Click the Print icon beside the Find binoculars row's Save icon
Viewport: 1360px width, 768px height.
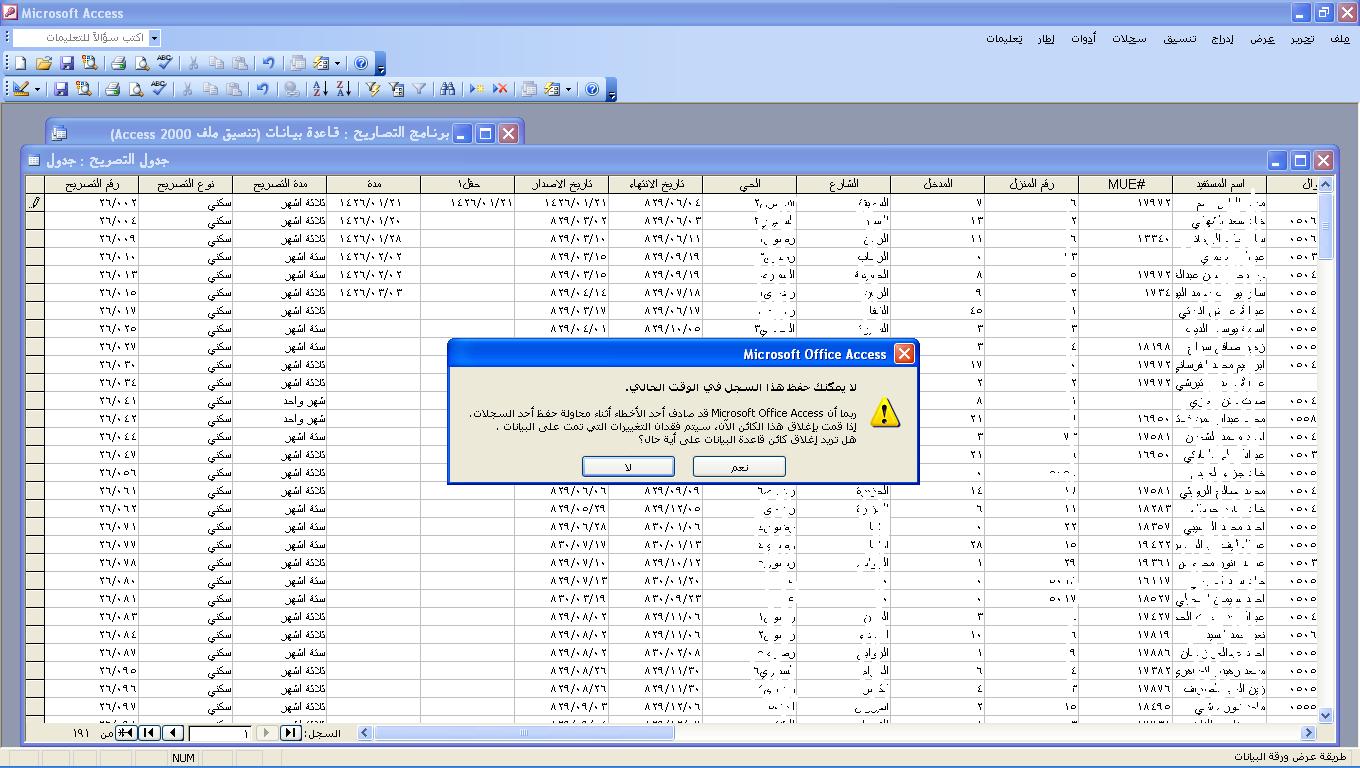pyautogui.click(x=112, y=89)
